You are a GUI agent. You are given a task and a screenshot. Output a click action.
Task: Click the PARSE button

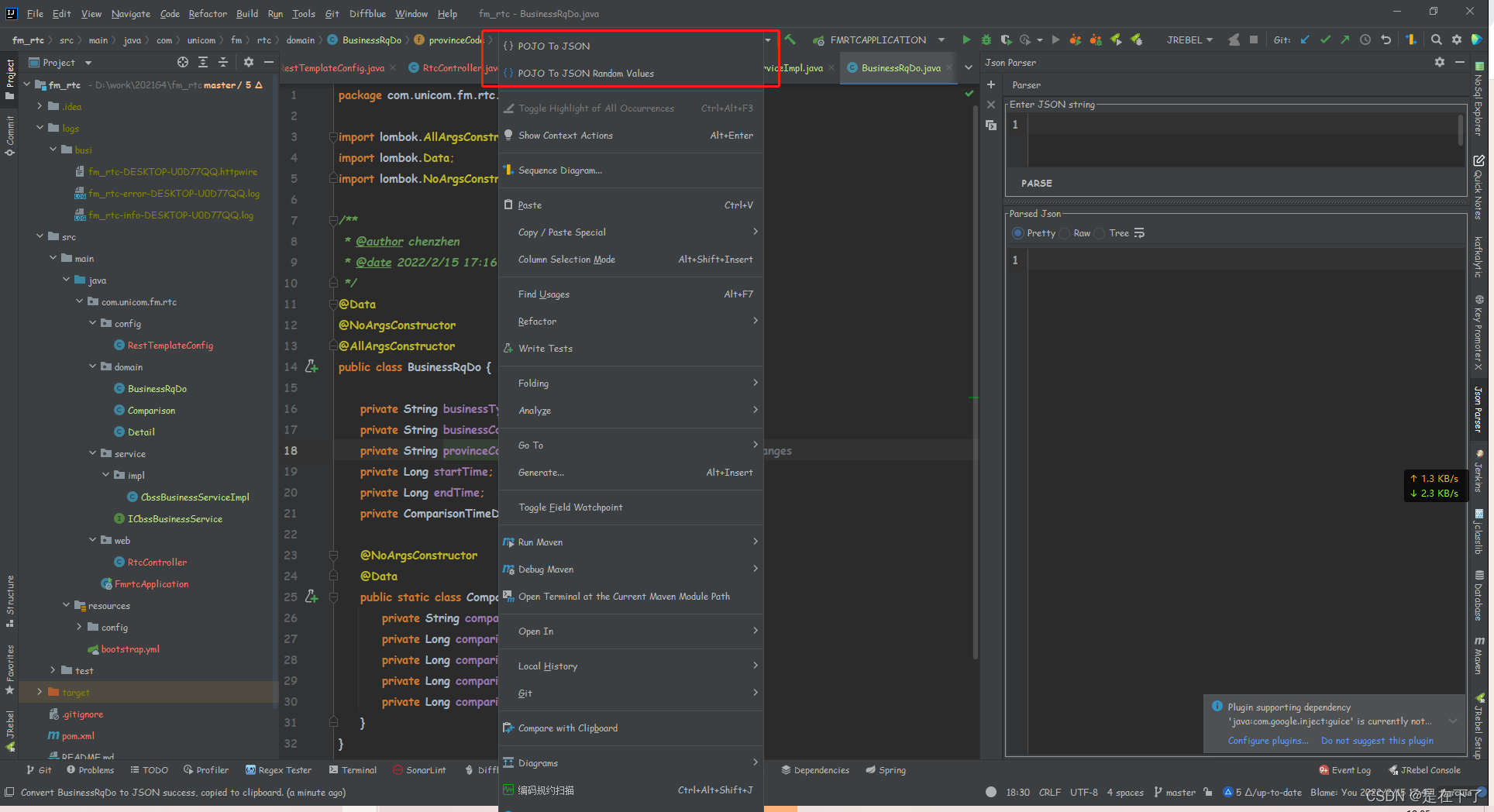point(1036,184)
